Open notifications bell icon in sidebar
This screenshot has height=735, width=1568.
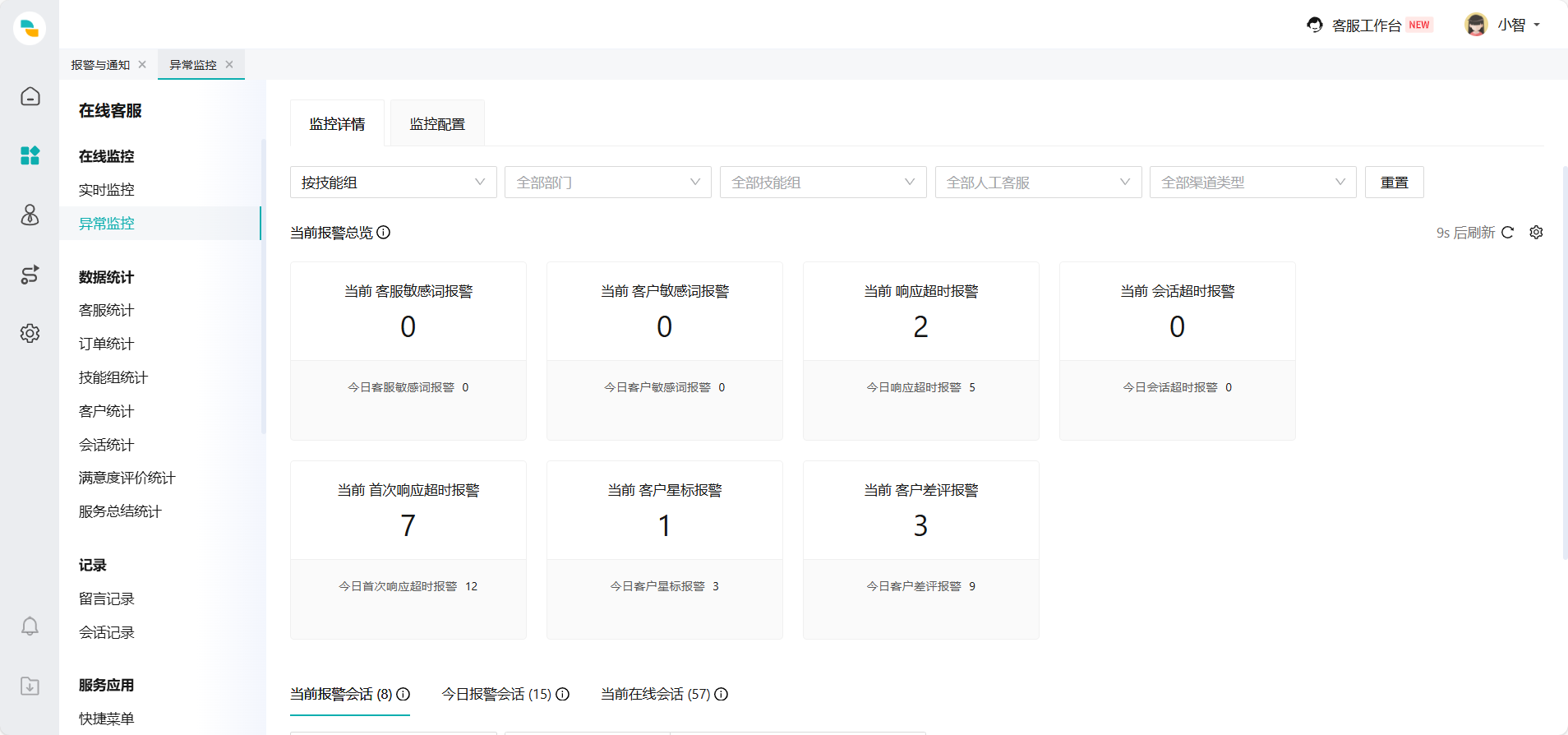coord(30,626)
